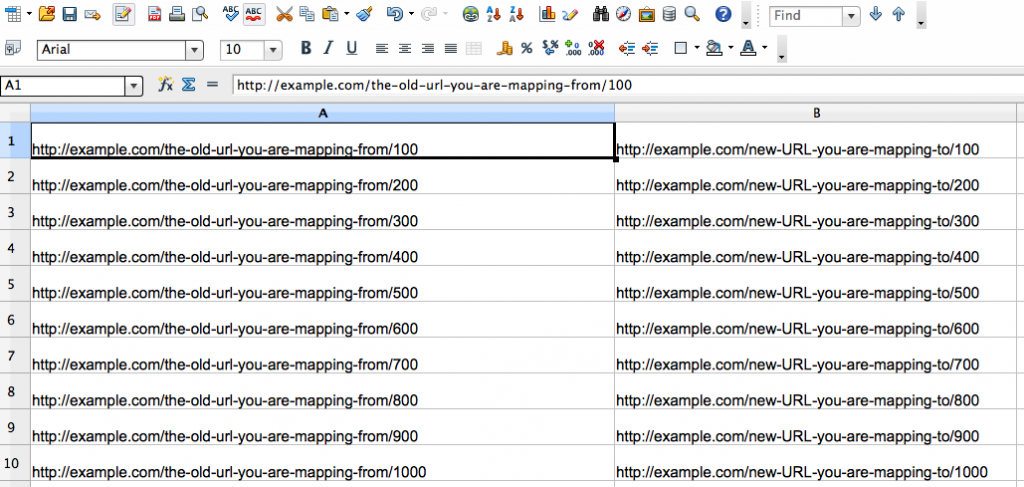
Task: Align cell text right
Action: coord(428,48)
